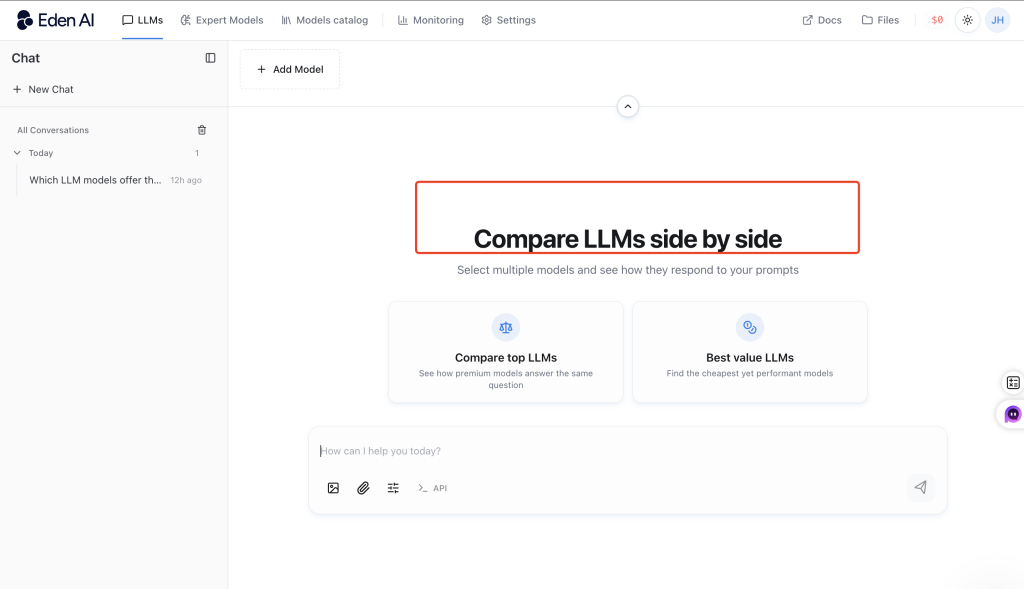This screenshot has height=589, width=1024.
Task: Open the parameter sliders settings icon
Action: (x=393, y=488)
